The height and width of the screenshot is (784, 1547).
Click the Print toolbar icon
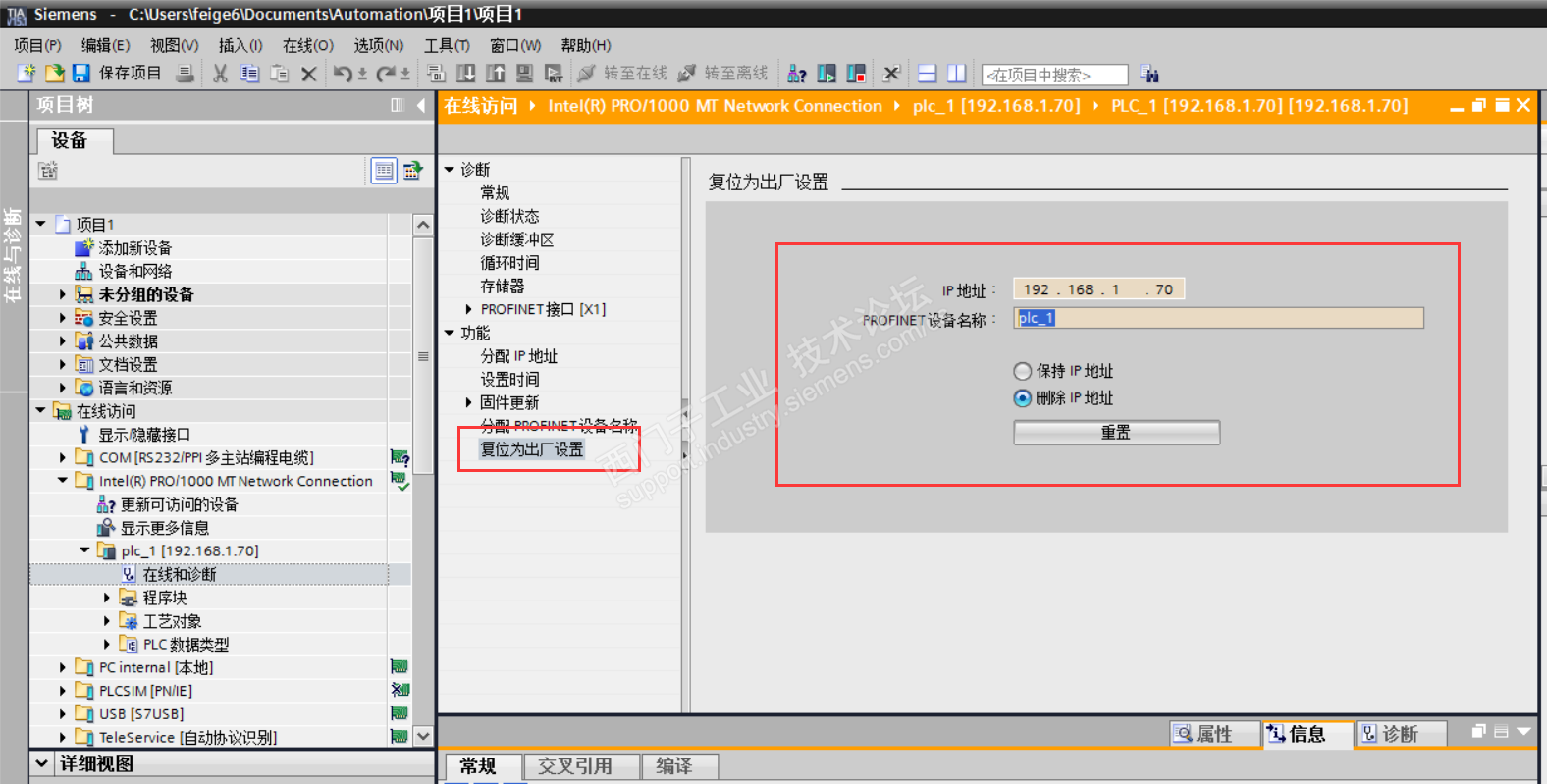point(185,74)
